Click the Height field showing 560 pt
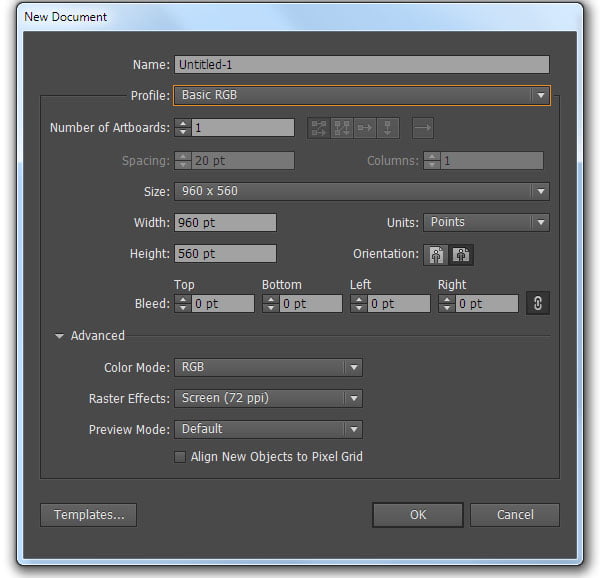The width and height of the screenshot is (600, 578). [225, 254]
